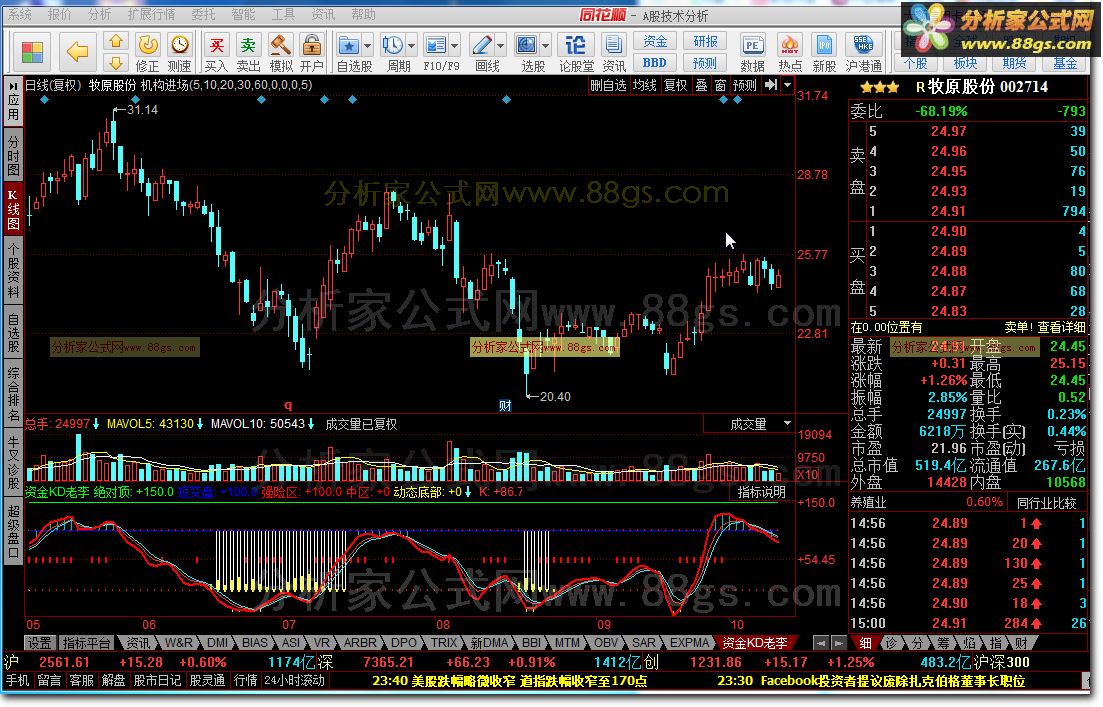
Task: Click the 热点 flame icon
Action: [x=790, y=46]
